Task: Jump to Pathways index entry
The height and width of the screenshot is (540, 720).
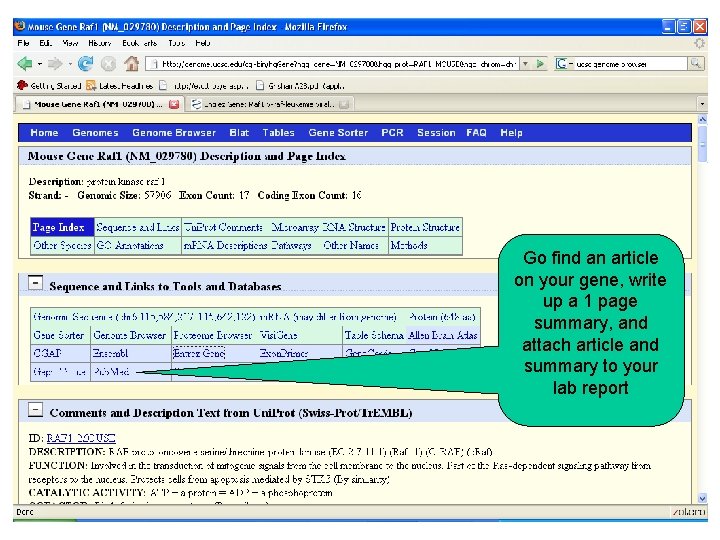Action: point(291,245)
